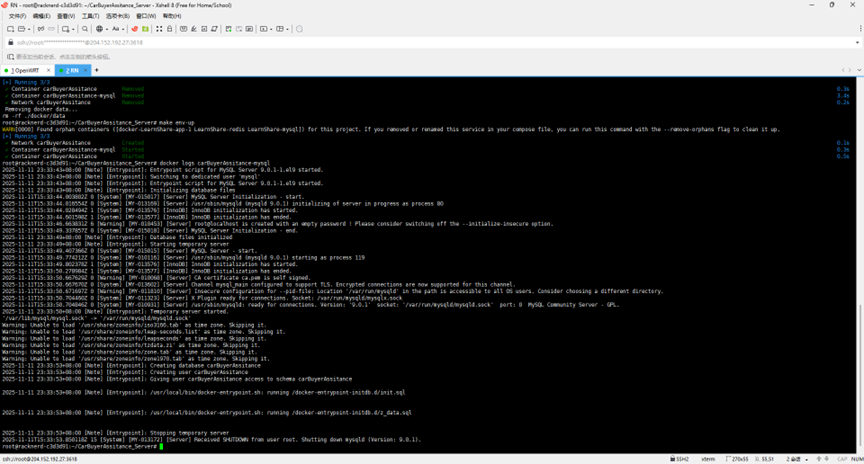Viewport: 864px width, 464px height.
Task: Launch the red swirl toolbar icon
Action: click(134, 29)
